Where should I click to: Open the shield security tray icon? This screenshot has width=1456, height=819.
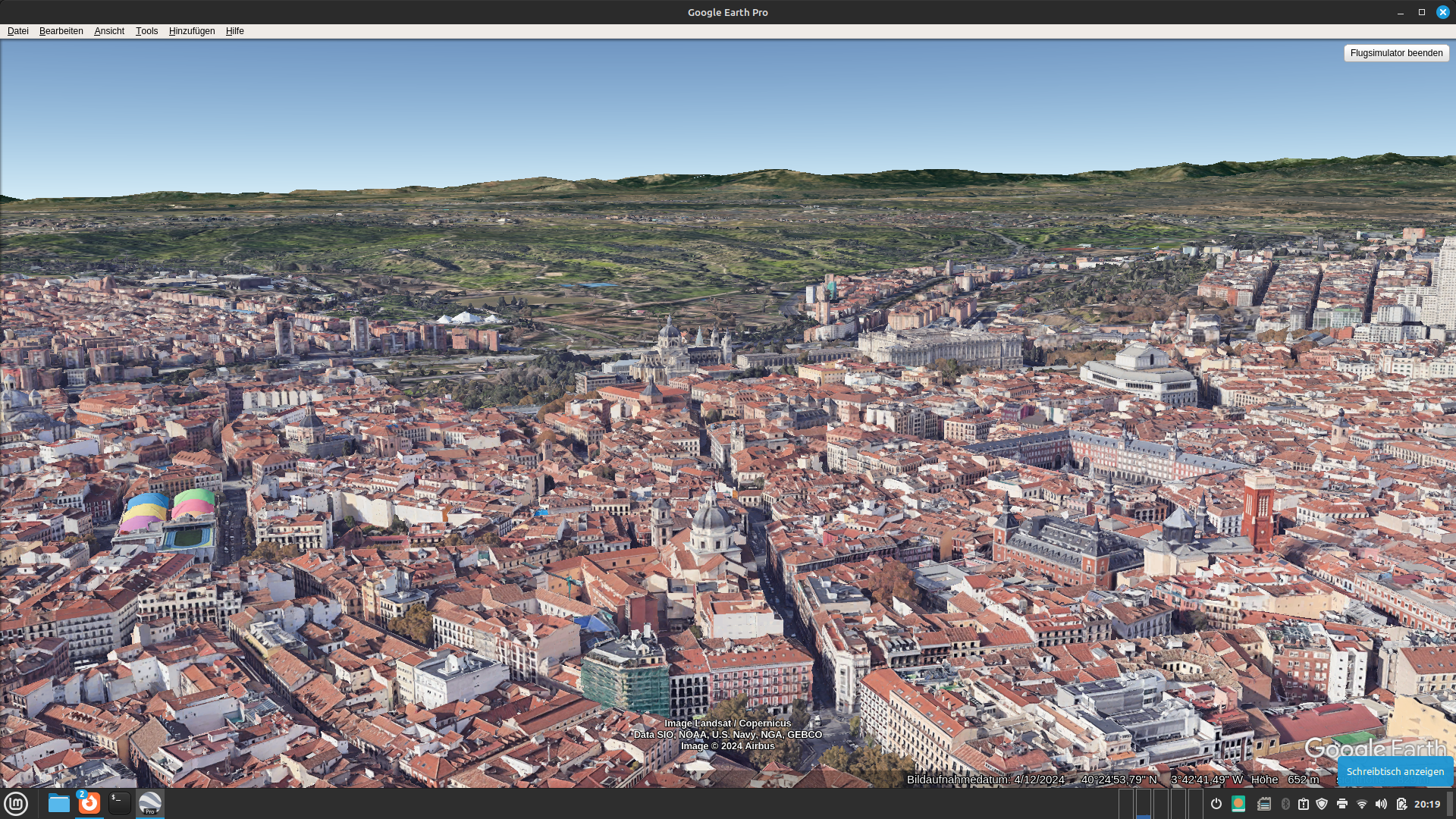coord(1322,804)
